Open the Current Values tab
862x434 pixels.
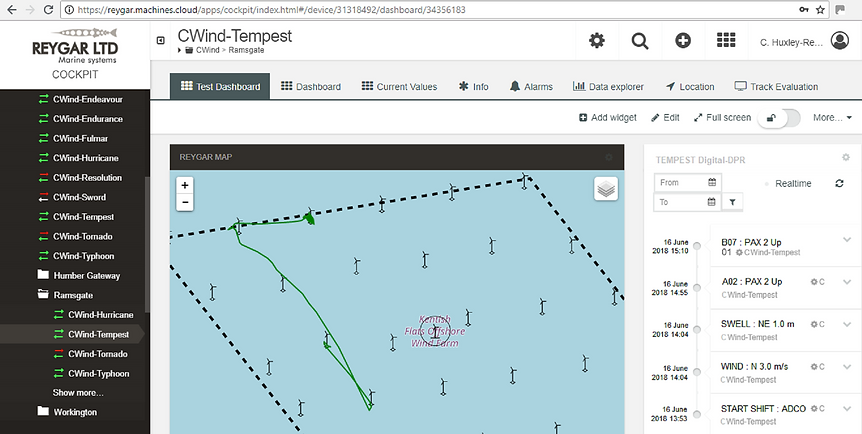coord(399,86)
